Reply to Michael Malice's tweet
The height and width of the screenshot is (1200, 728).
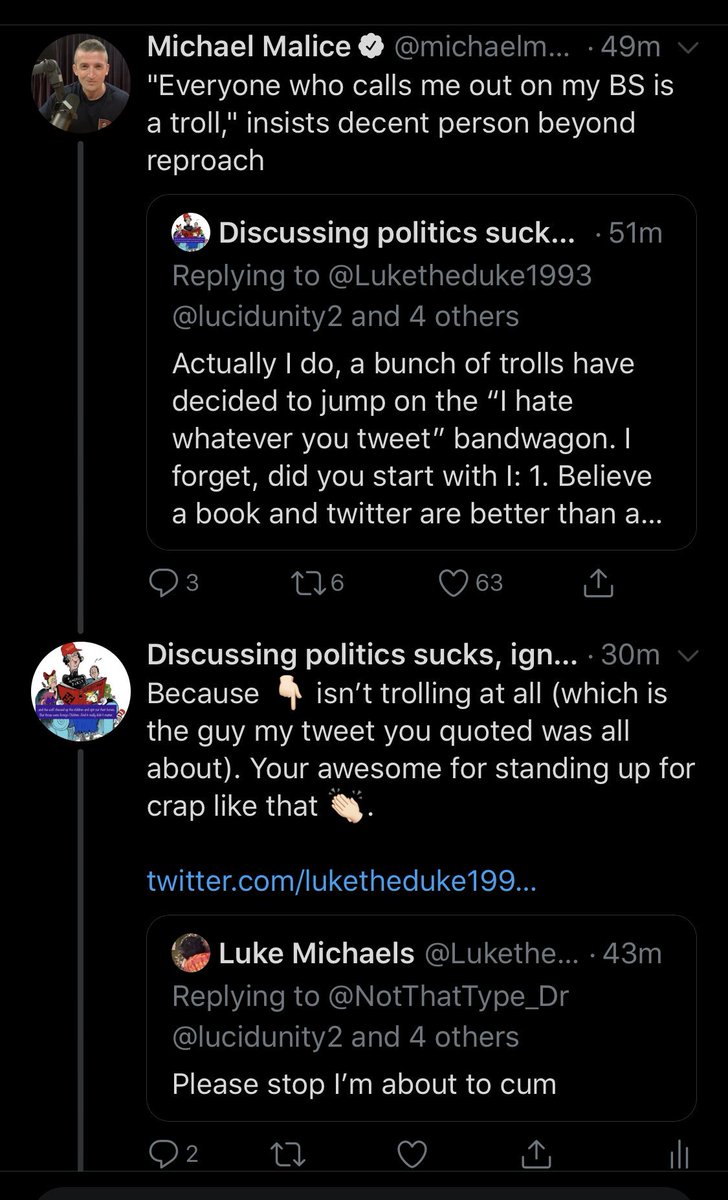pyautogui.click(x=164, y=582)
